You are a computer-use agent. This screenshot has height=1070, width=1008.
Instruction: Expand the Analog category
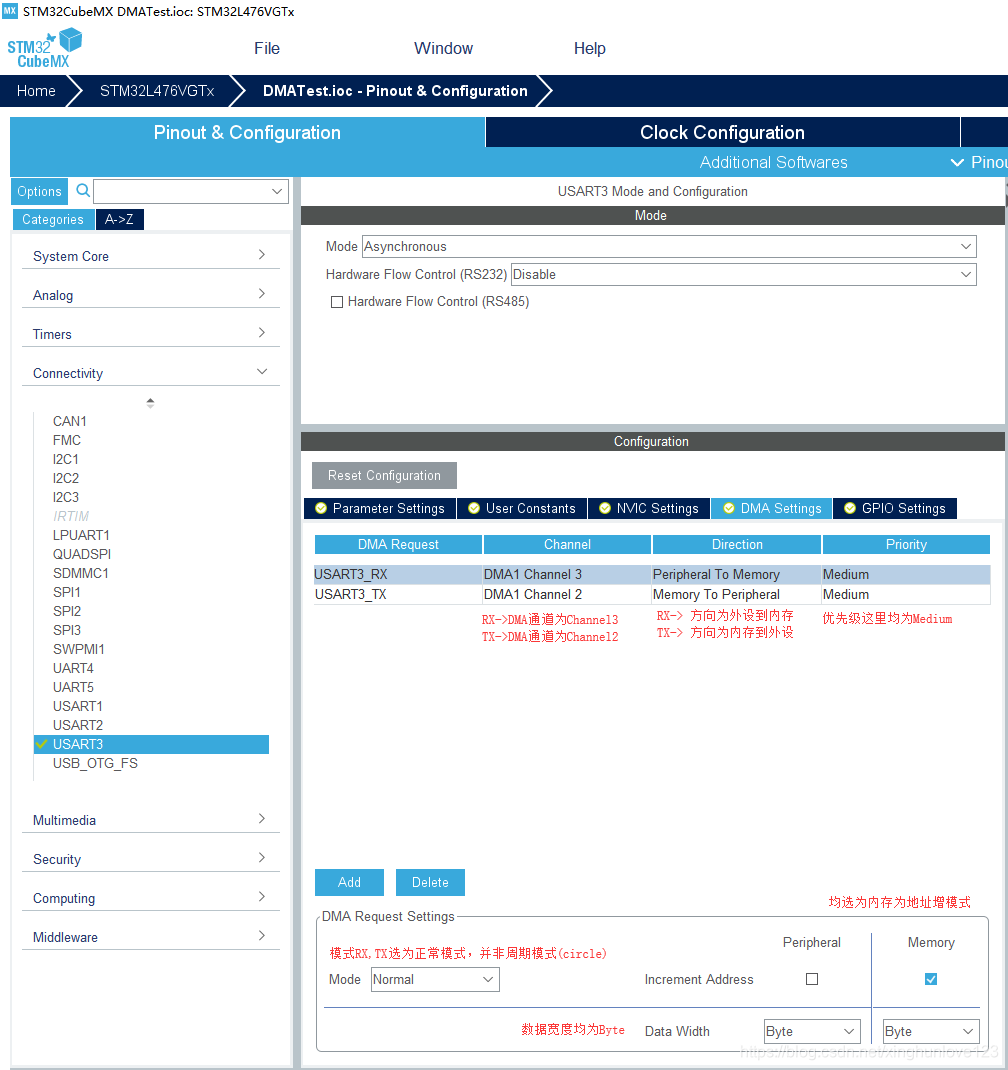pyautogui.click(x=150, y=295)
